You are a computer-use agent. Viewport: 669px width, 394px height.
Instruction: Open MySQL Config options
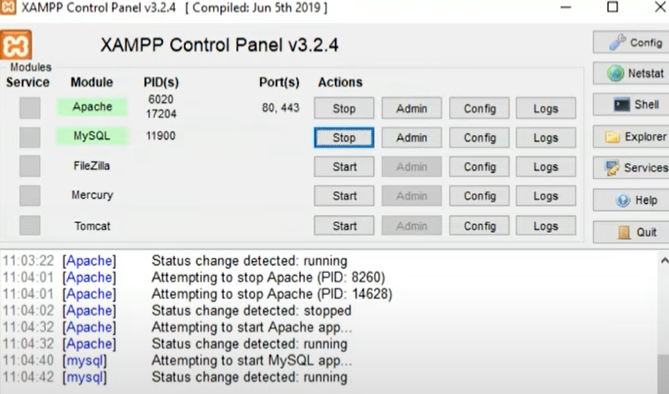pyautogui.click(x=479, y=137)
